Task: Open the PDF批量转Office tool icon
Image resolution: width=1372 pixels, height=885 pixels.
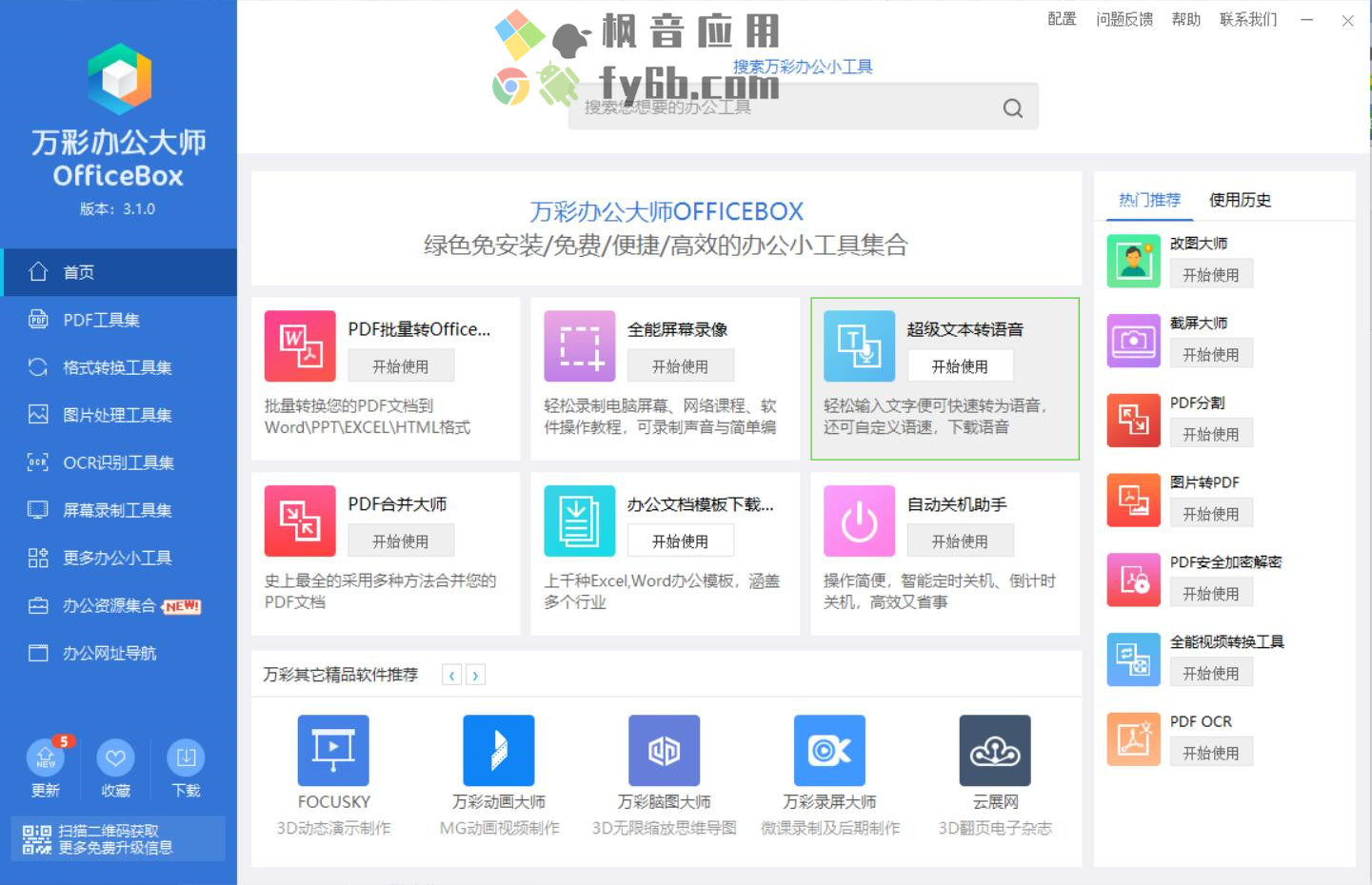Action: [300, 346]
